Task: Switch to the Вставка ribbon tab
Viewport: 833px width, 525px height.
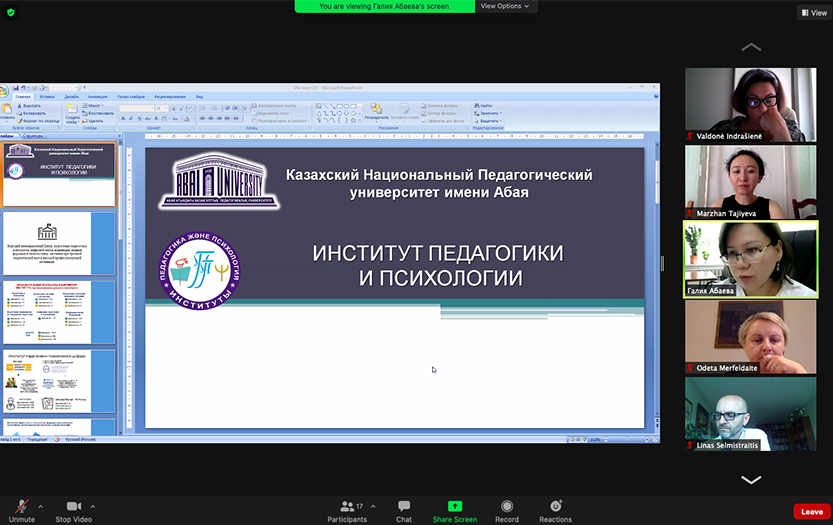Action: 47,97
